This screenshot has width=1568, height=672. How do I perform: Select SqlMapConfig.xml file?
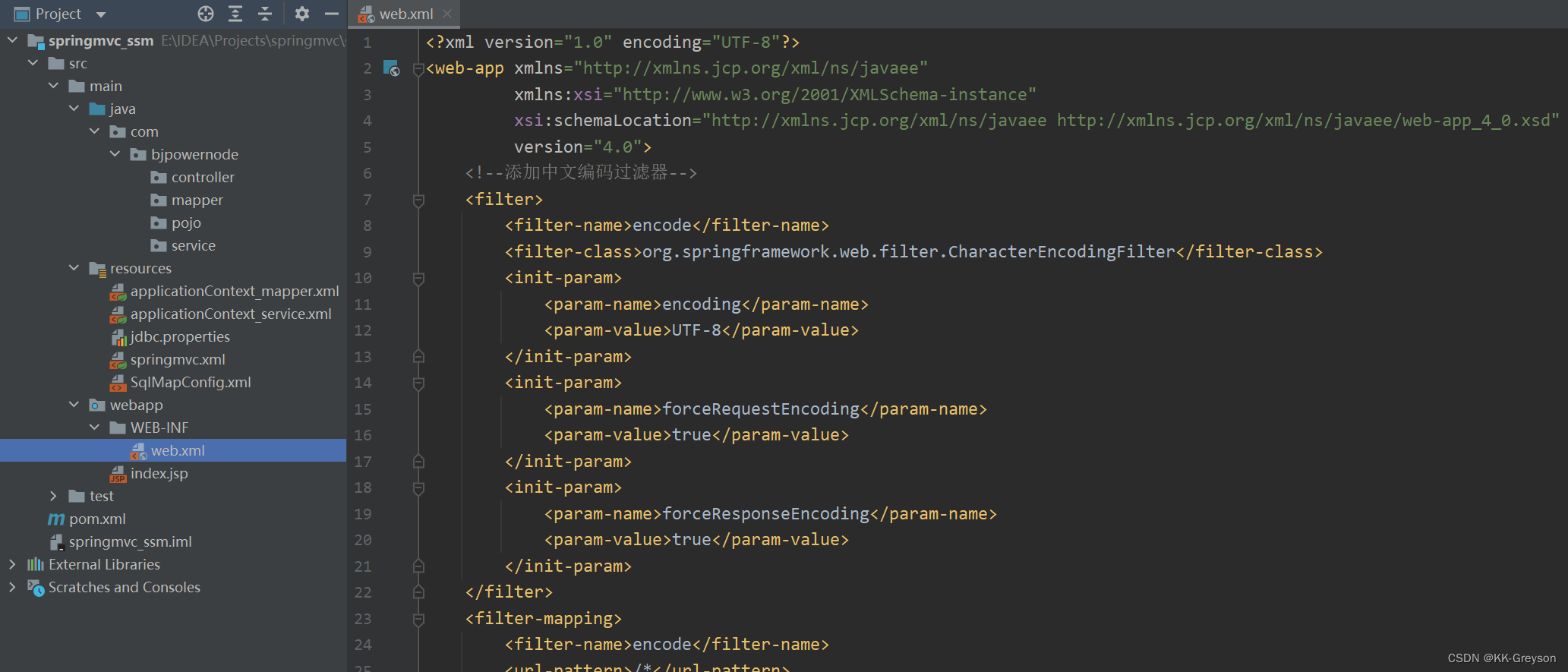(191, 382)
